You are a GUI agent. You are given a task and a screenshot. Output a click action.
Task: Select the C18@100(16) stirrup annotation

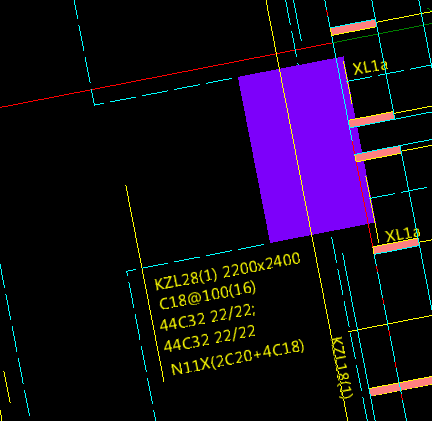click(x=207, y=295)
